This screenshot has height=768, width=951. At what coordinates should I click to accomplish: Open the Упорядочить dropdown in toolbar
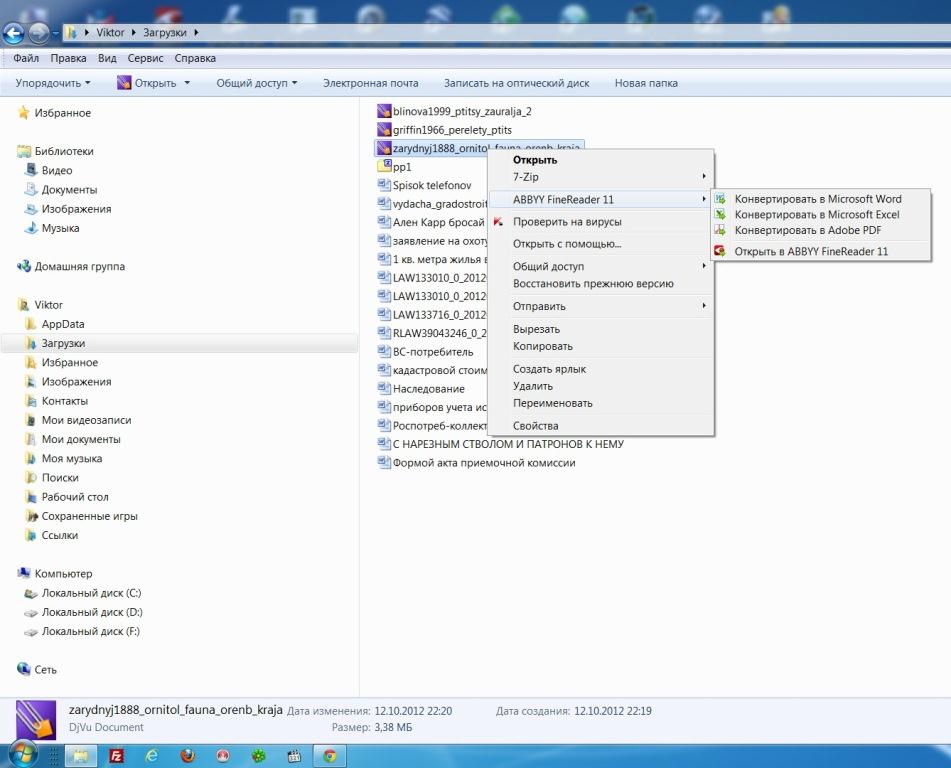click(53, 83)
